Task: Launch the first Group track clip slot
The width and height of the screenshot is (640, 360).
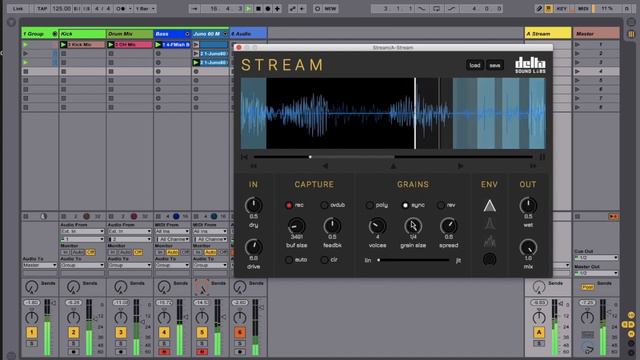Action: 26,44
